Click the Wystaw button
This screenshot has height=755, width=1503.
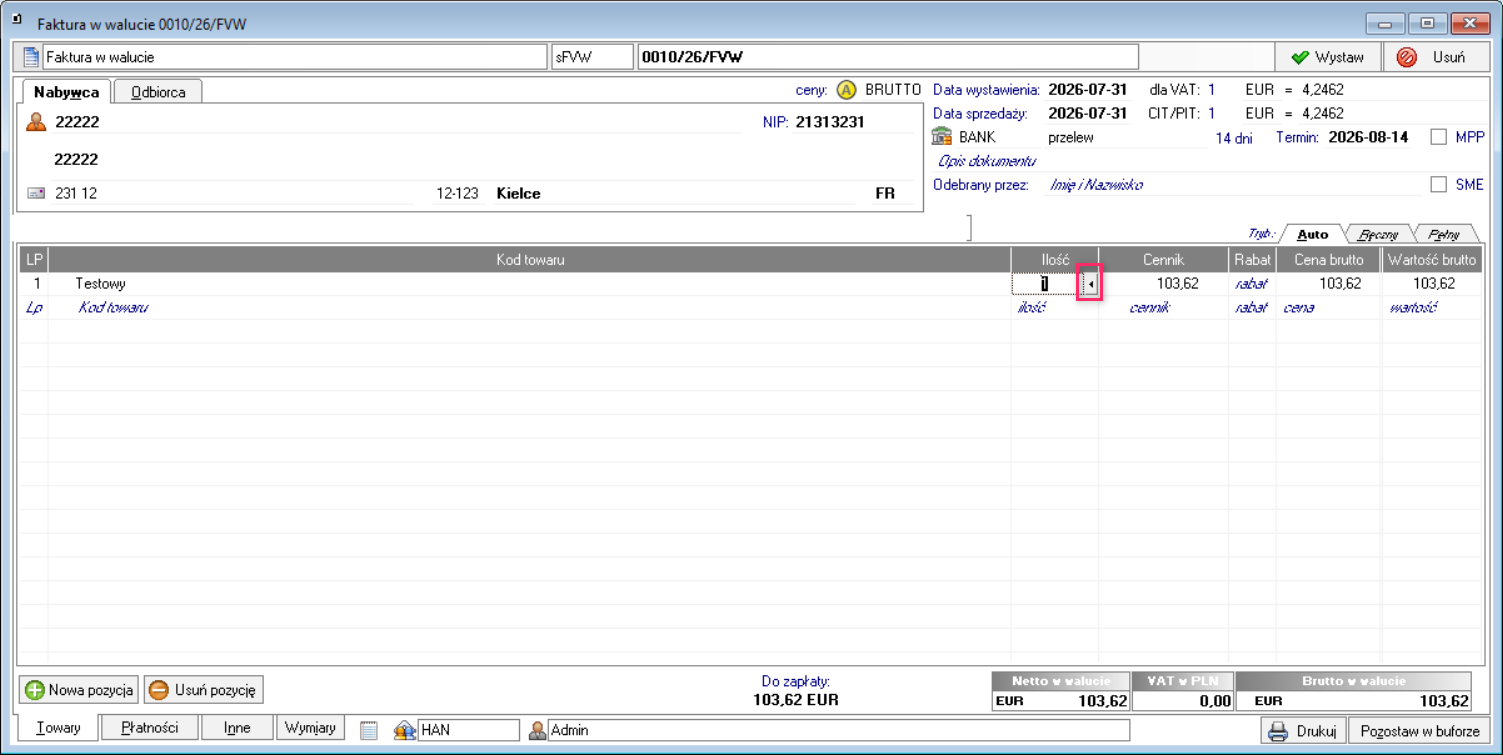(x=1327, y=57)
